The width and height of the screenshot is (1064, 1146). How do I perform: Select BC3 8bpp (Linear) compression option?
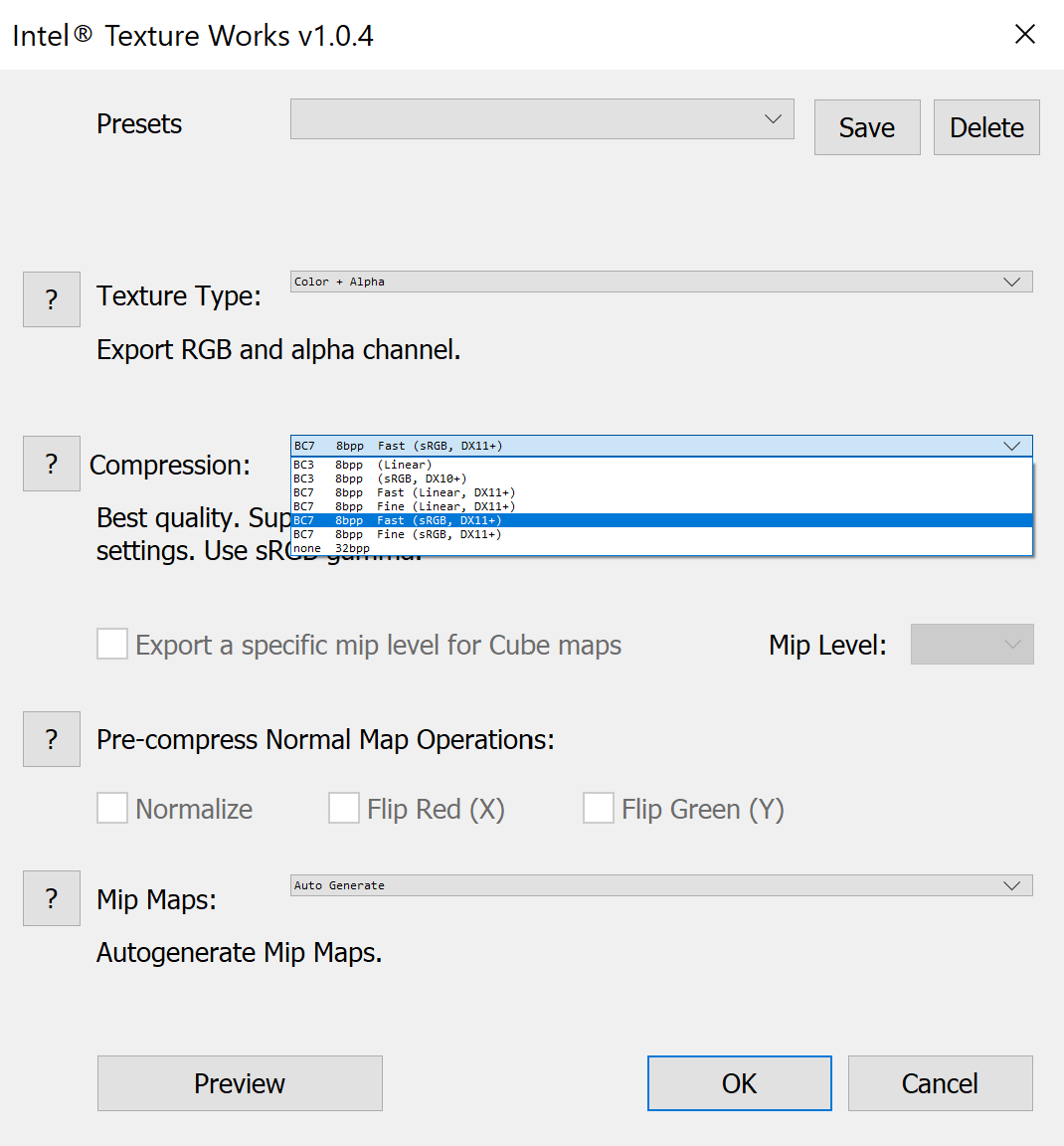[x=661, y=465]
